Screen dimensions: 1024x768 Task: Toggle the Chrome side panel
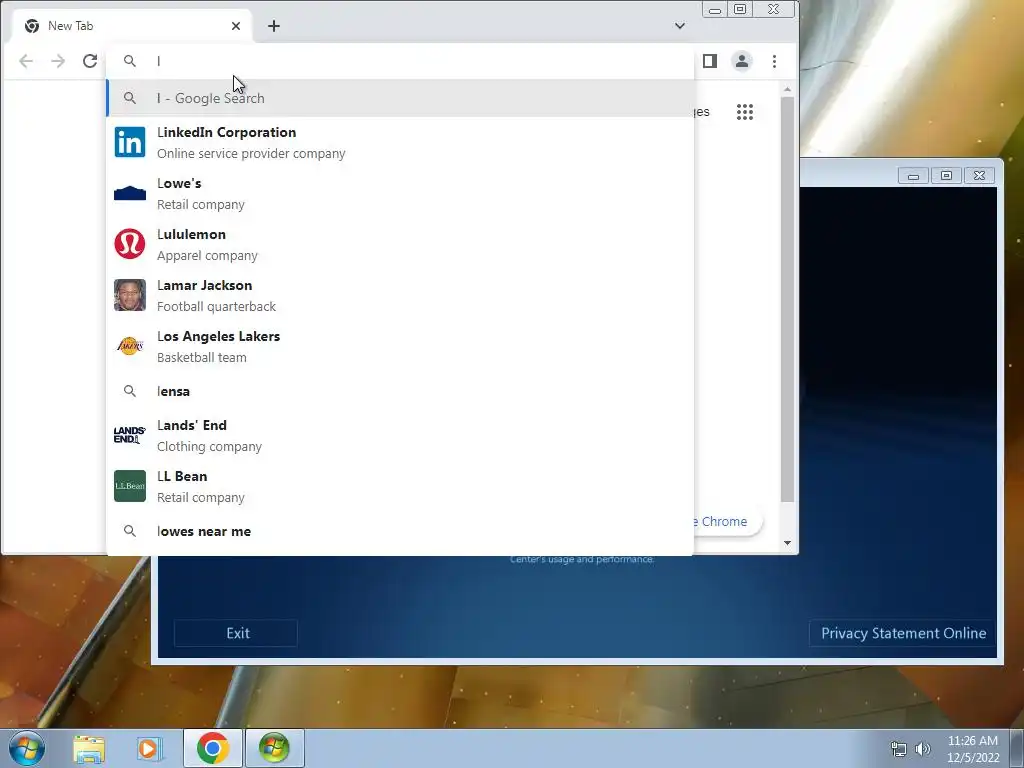[710, 61]
